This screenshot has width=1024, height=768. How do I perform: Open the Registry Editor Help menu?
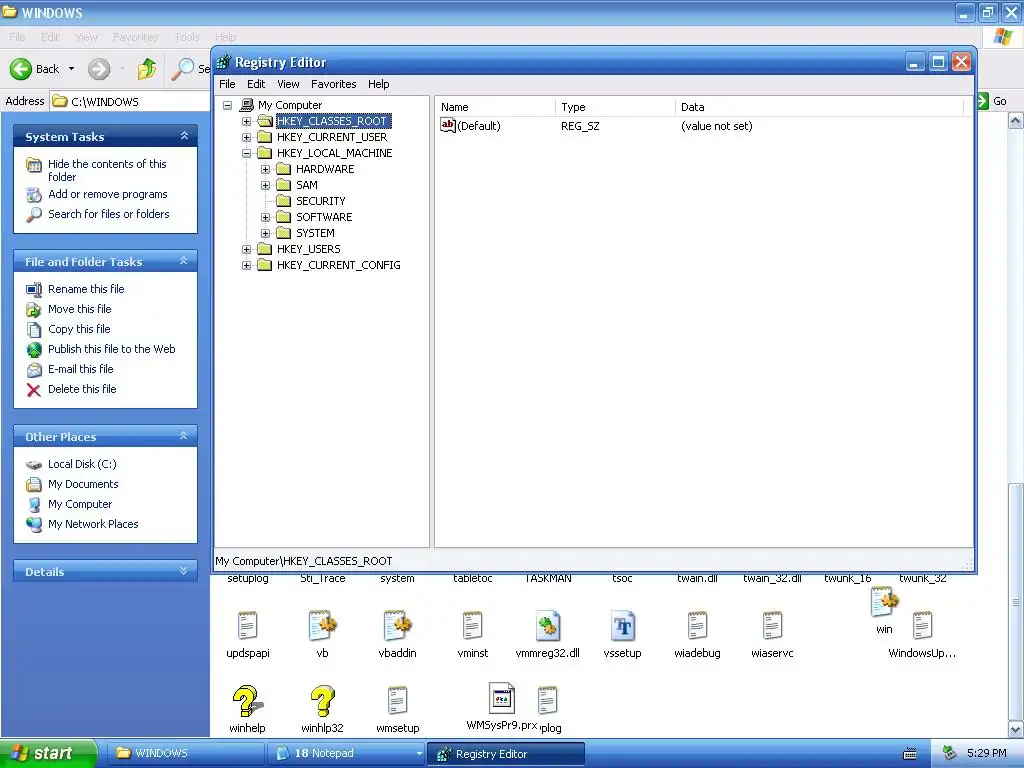(x=378, y=84)
